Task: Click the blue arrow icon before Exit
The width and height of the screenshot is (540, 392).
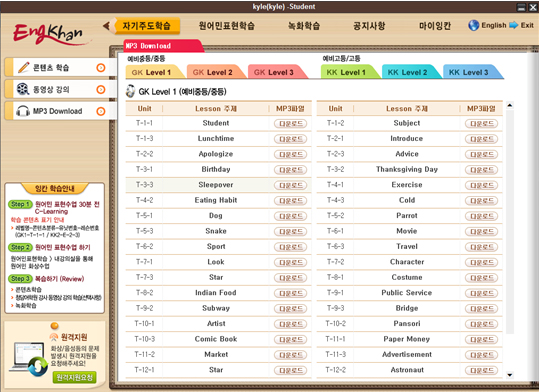Action: 513,25
